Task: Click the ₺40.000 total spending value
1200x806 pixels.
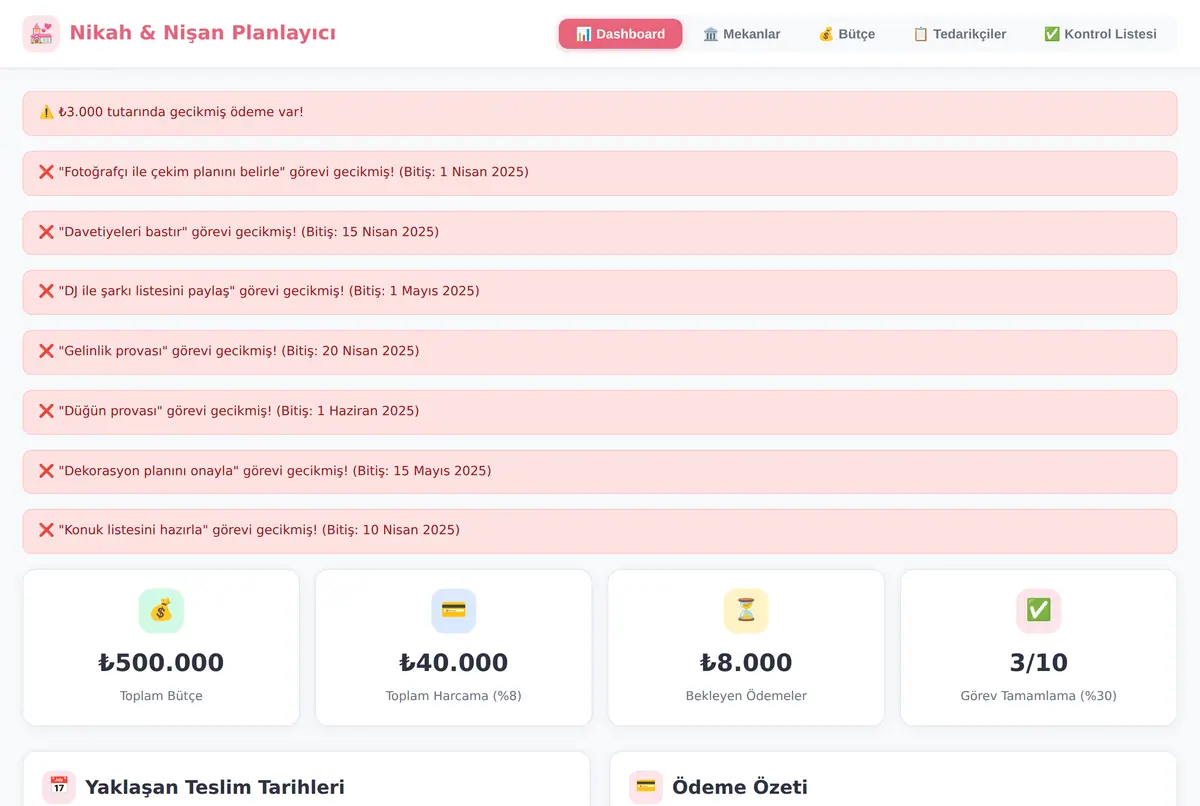Action: pyautogui.click(x=454, y=663)
